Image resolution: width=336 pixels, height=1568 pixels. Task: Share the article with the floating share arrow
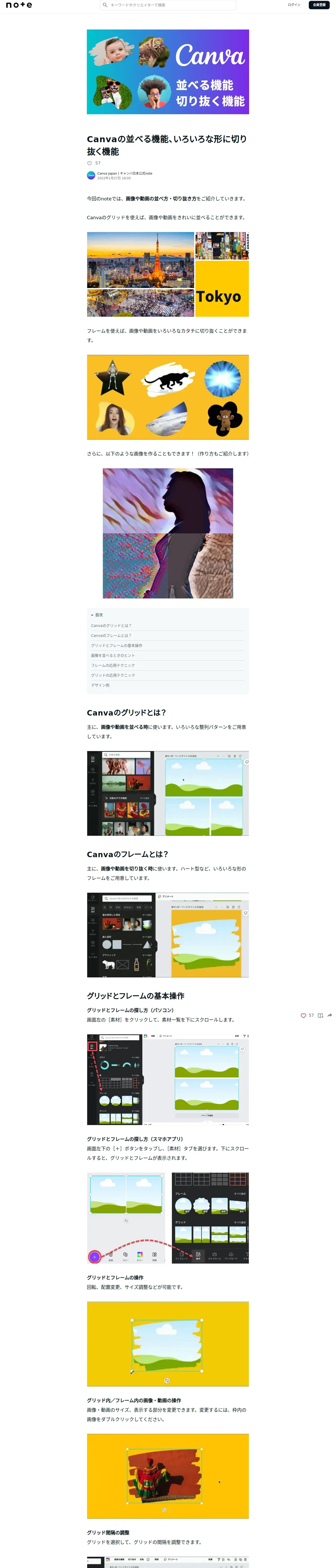coord(330,1015)
